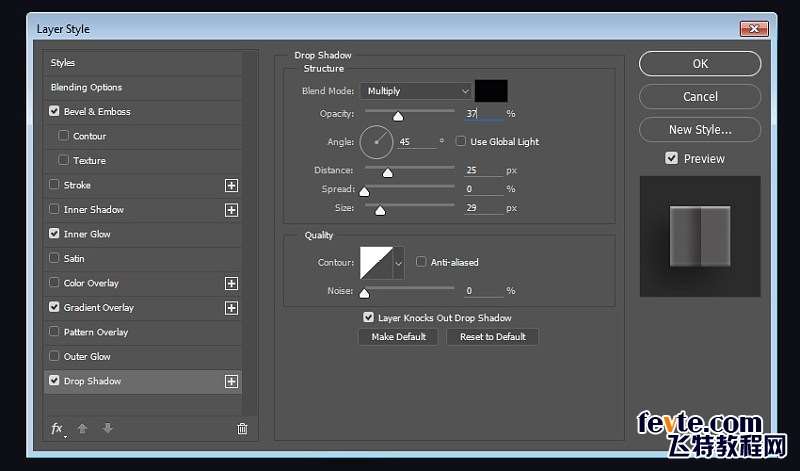Add another Drop Shadow with plus icon
The height and width of the screenshot is (471, 800).
(x=231, y=381)
